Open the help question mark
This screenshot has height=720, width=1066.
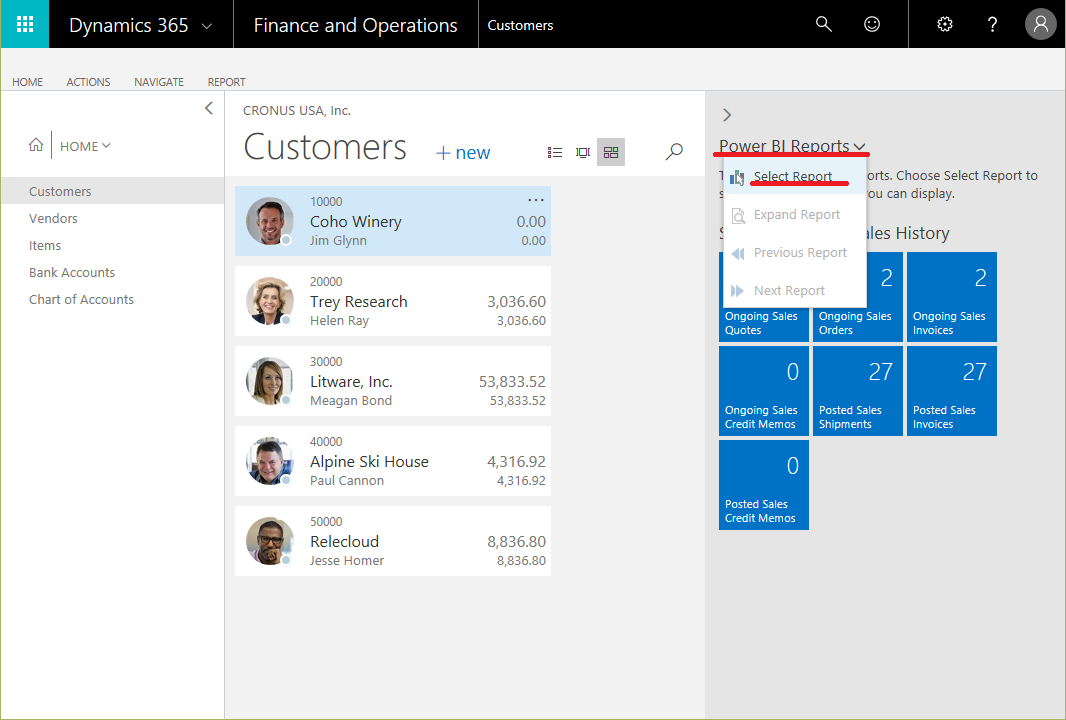pyautogui.click(x=992, y=24)
